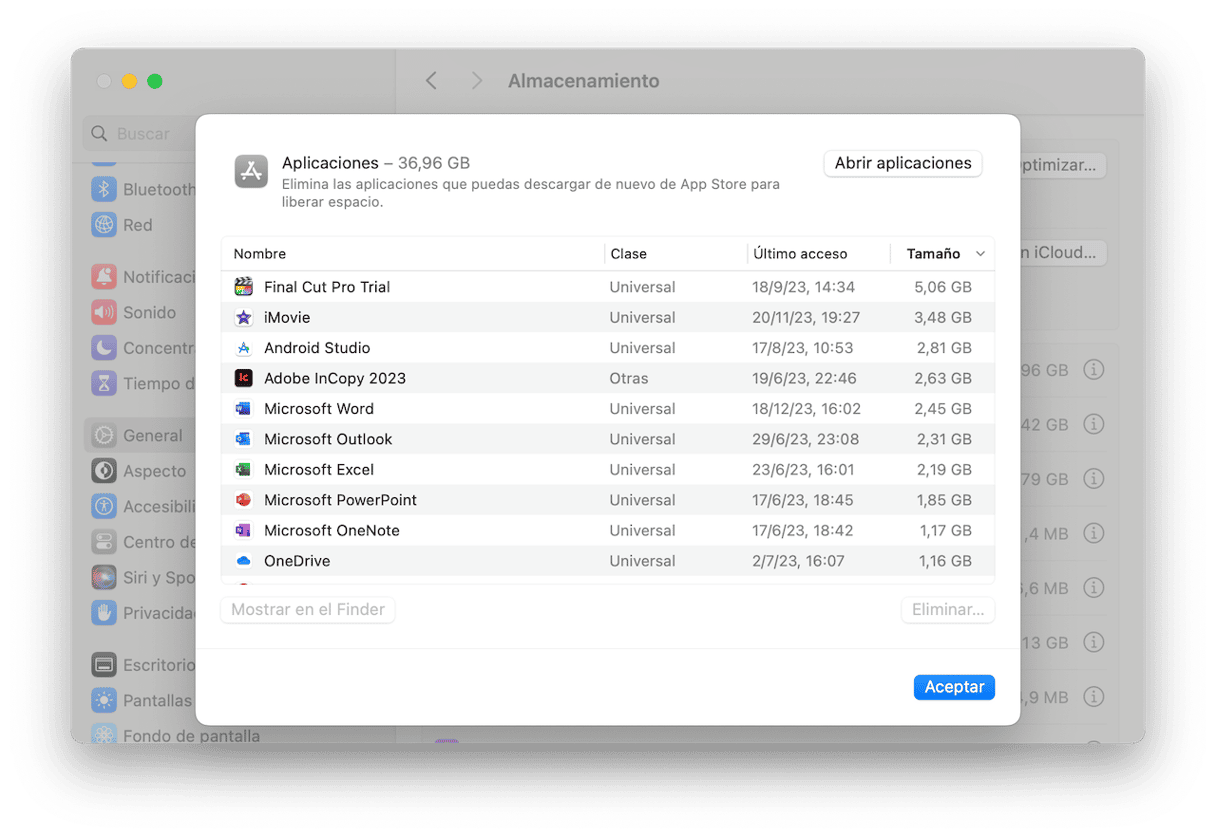This screenshot has height=837, width=1216.
Task: Click the OneDrive cloud icon
Action: pyautogui.click(x=243, y=561)
